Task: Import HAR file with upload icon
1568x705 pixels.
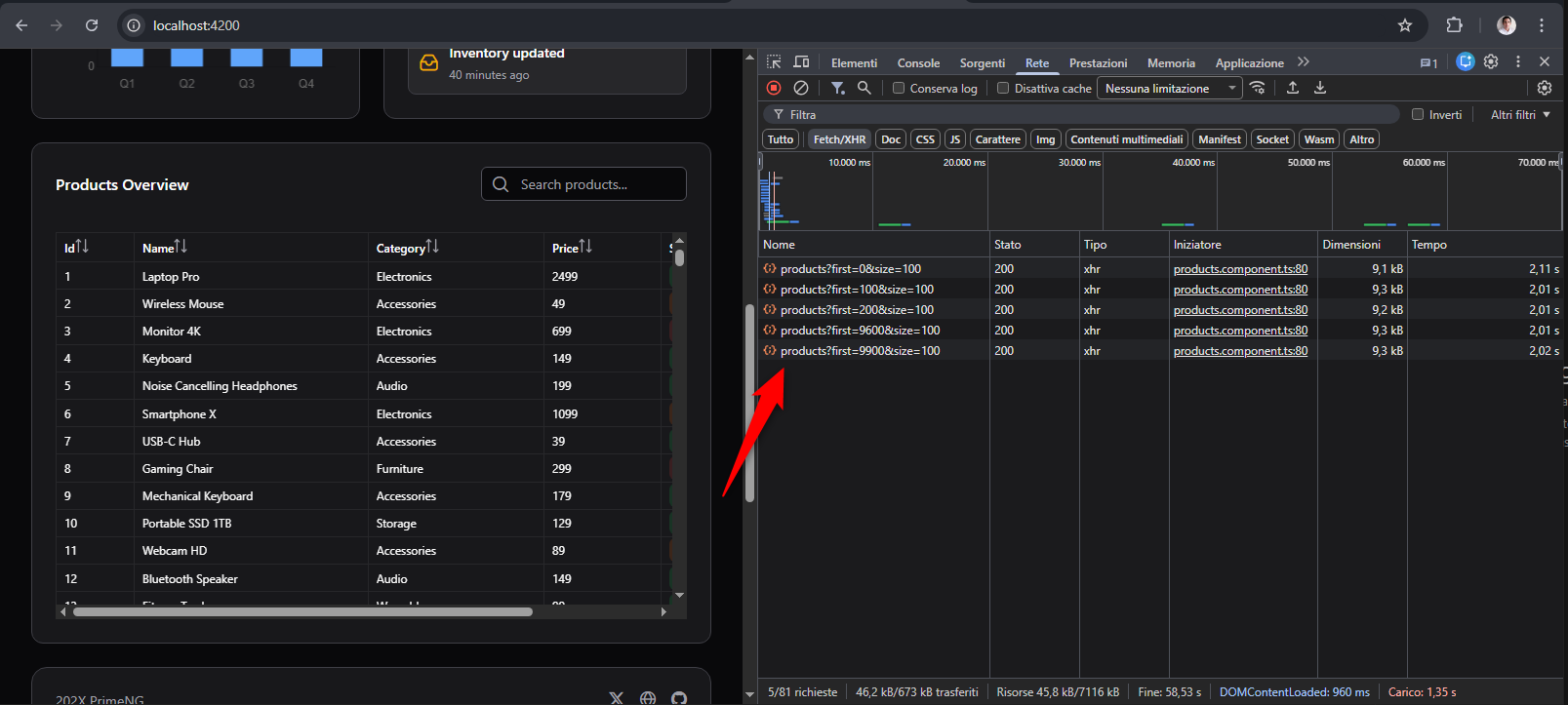Action: tap(1293, 88)
